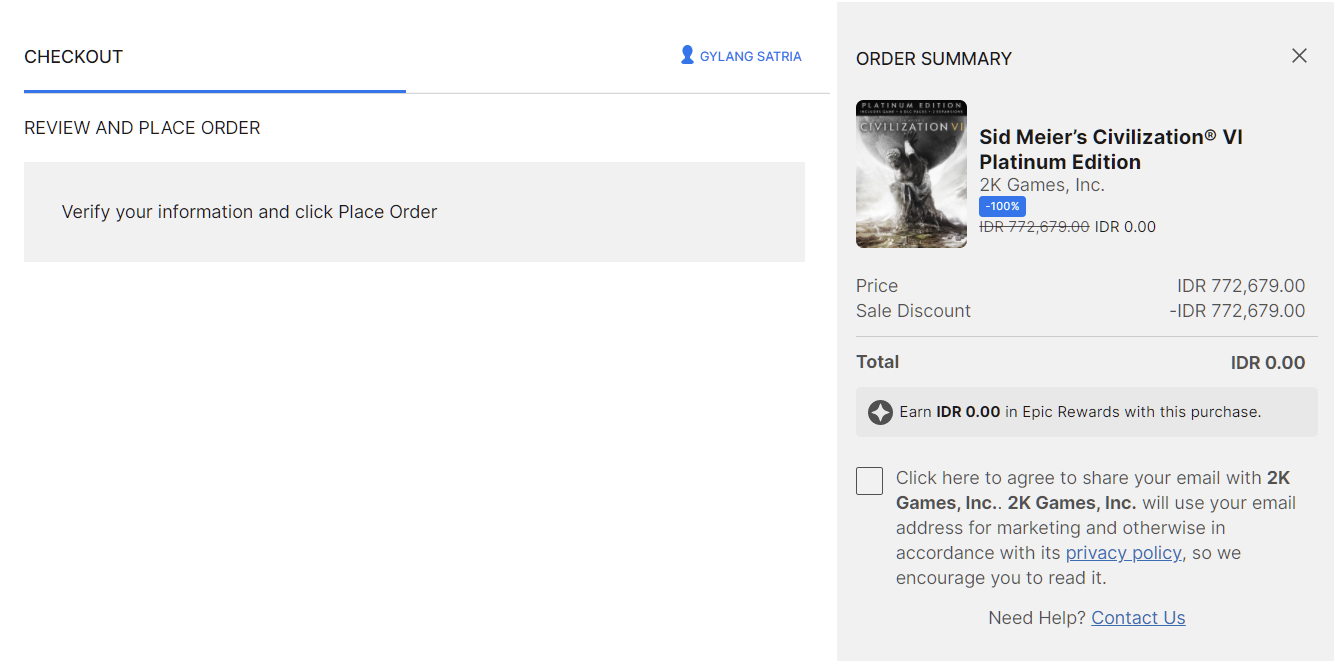Click the GYLANG SATRIA account name
The height and width of the screenshot is (663, 1336).
tap(750, 57)
